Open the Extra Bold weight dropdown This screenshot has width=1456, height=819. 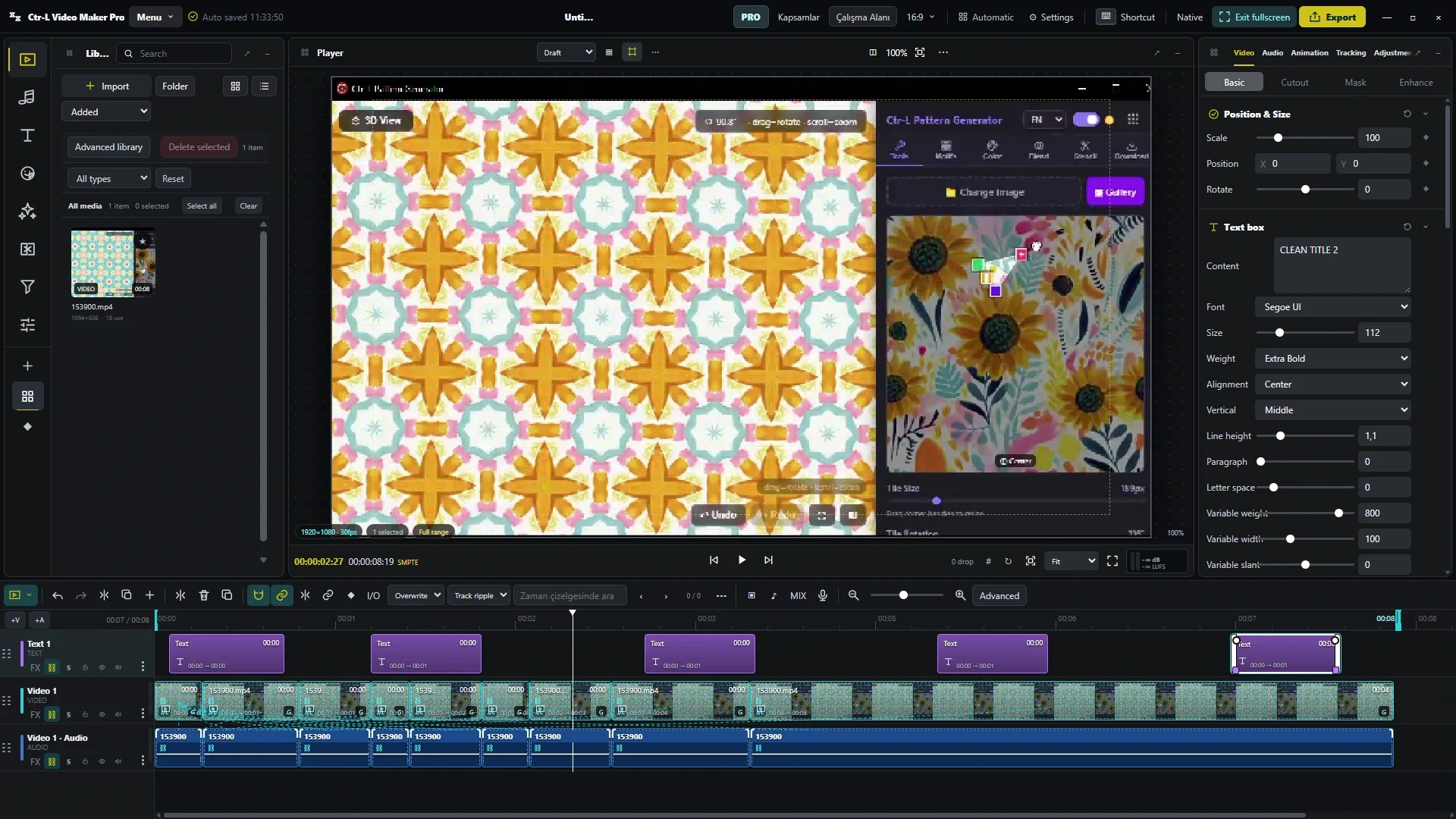(x=1332, y=359)
